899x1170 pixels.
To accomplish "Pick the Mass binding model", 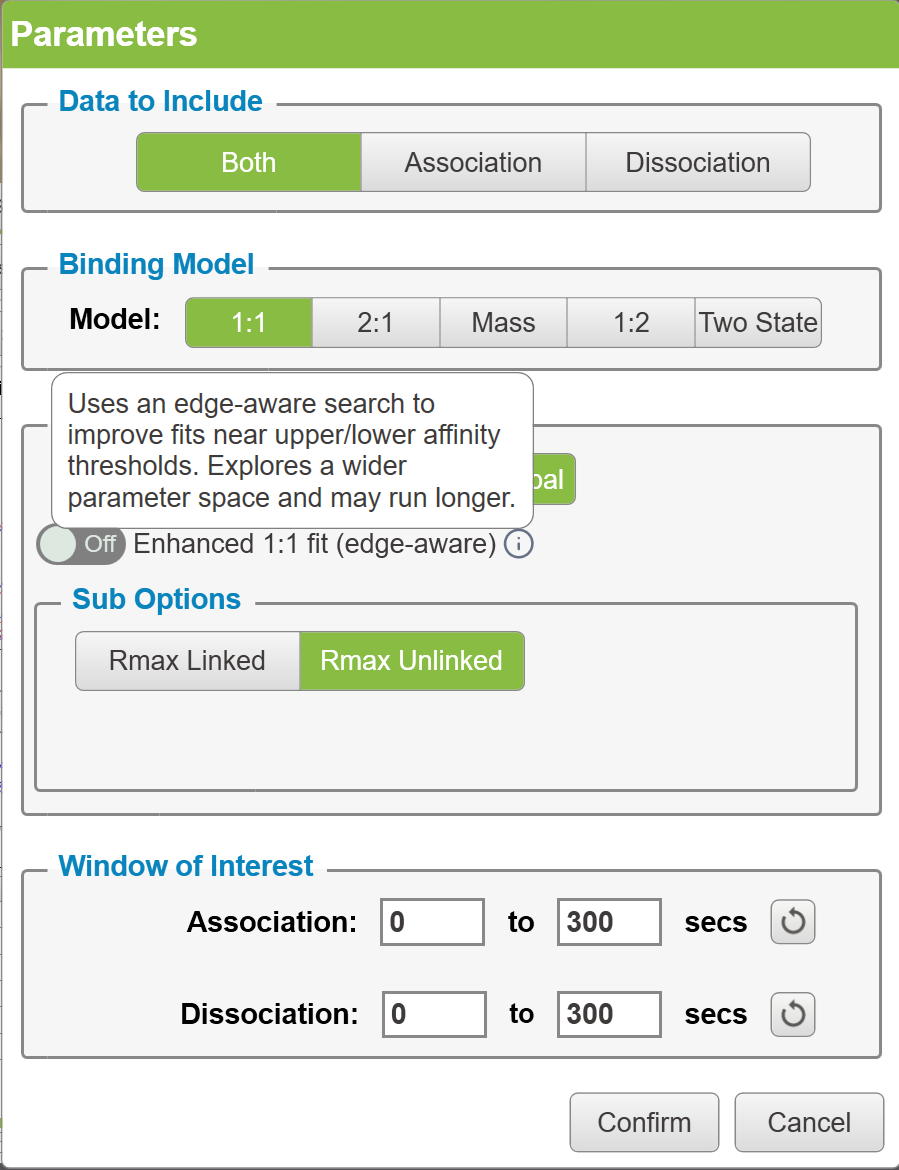I will (x=504, y=322).
